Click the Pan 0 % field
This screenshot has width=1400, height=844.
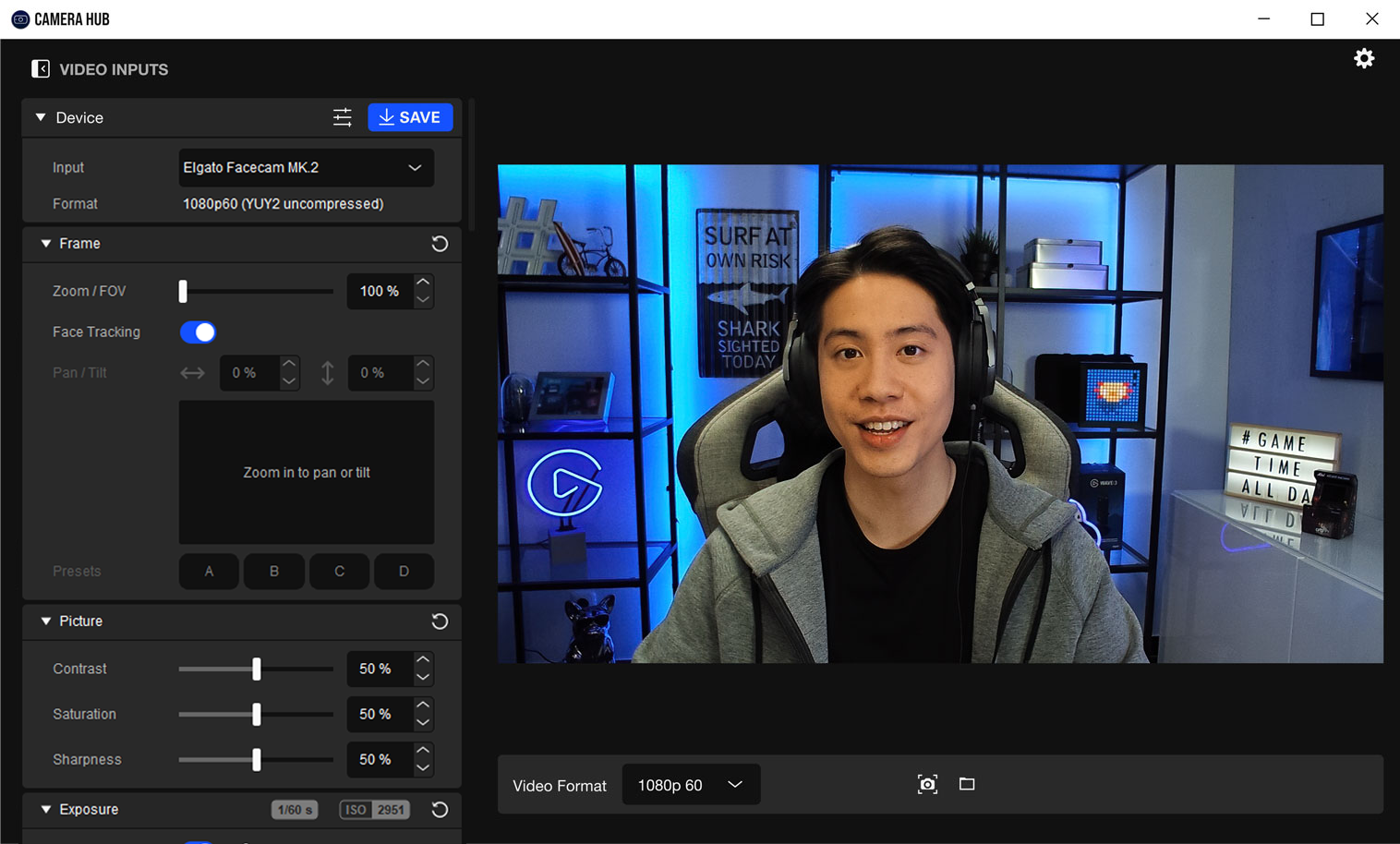pyautogui.click(x=248, y=373)
